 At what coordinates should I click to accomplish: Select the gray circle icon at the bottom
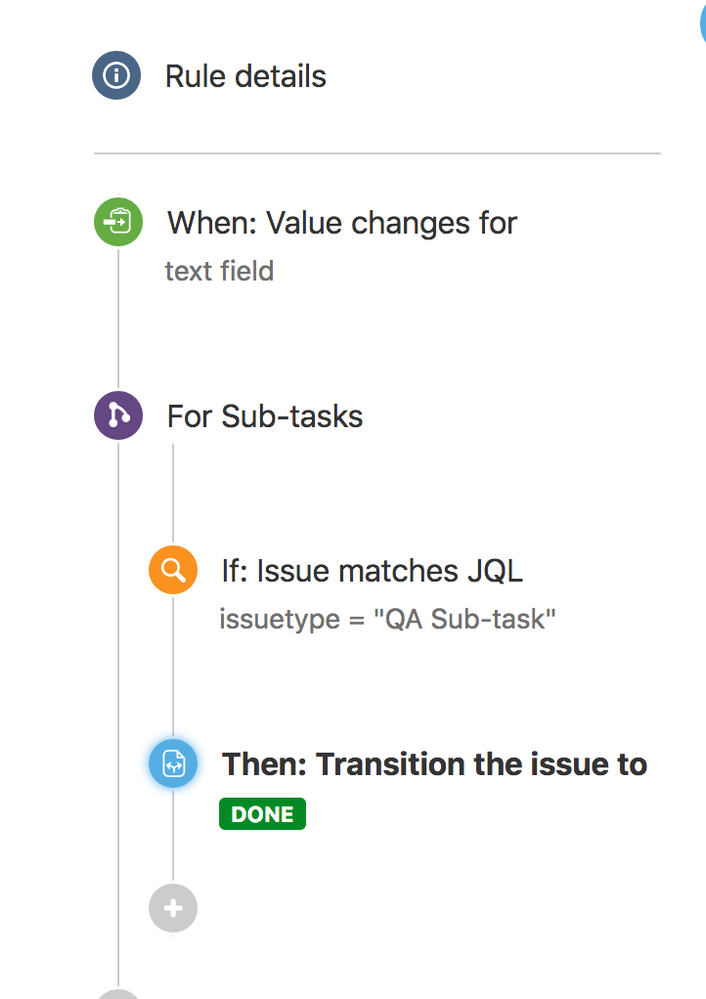tap(117, 995)
